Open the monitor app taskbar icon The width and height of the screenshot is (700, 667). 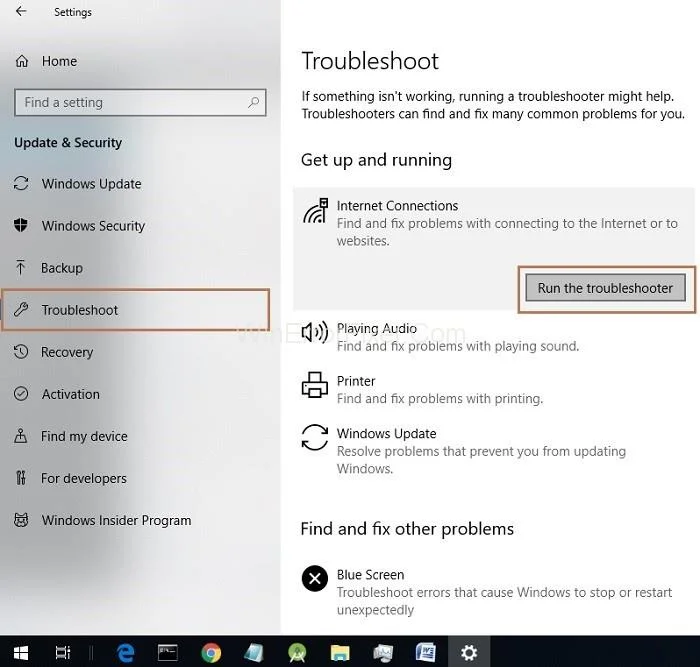tap(383, 653)
